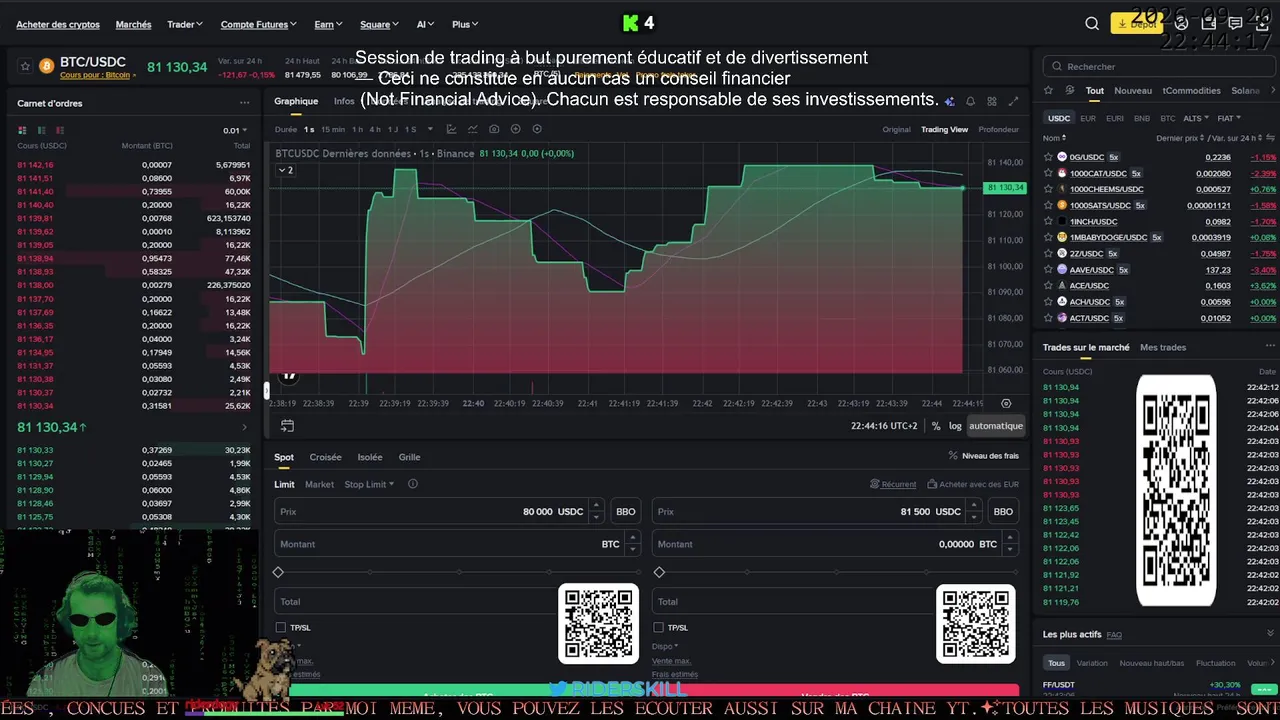
Task: Open the chart settings circle icon
Action: click(x=537, y=129)
